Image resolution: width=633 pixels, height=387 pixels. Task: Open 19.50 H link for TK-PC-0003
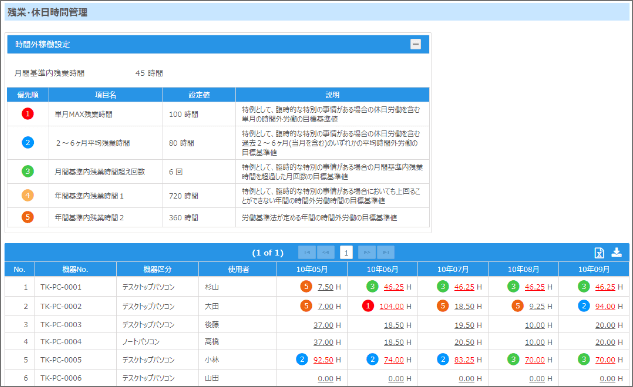click(x=464, y=325)
